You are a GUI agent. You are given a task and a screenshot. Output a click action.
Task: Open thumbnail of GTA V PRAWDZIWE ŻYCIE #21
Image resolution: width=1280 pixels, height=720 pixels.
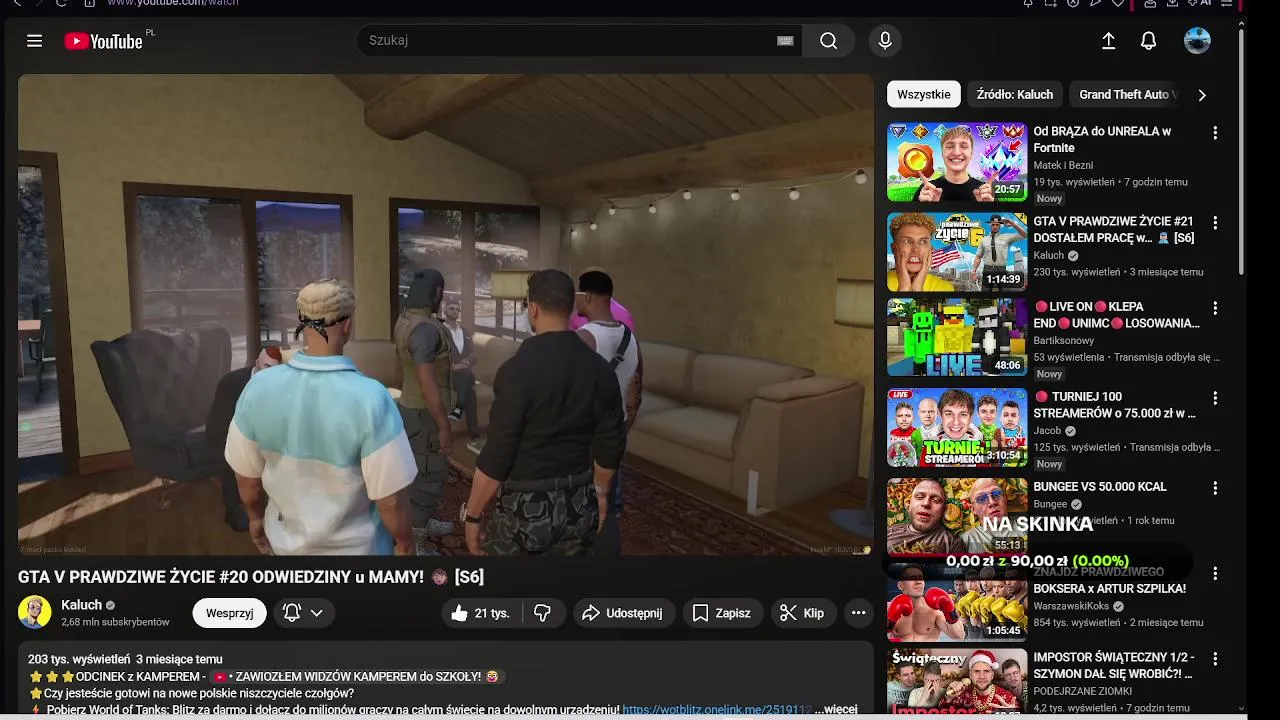click(x=957, y=252)
